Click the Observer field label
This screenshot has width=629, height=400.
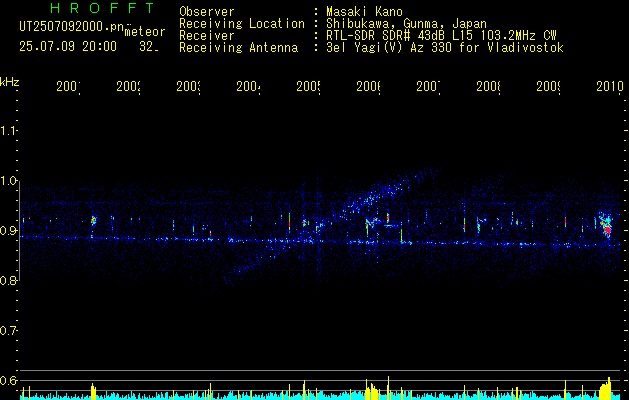pyautogui.click(x=207, y=12)
